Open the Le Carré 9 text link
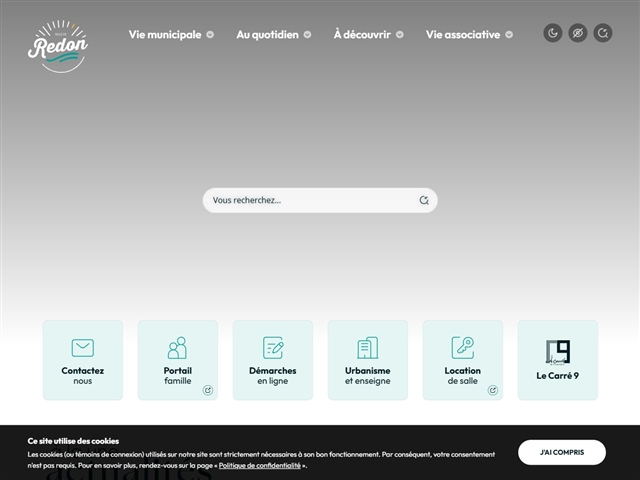Viewport: 640px width, 480px height. (558, 376)
